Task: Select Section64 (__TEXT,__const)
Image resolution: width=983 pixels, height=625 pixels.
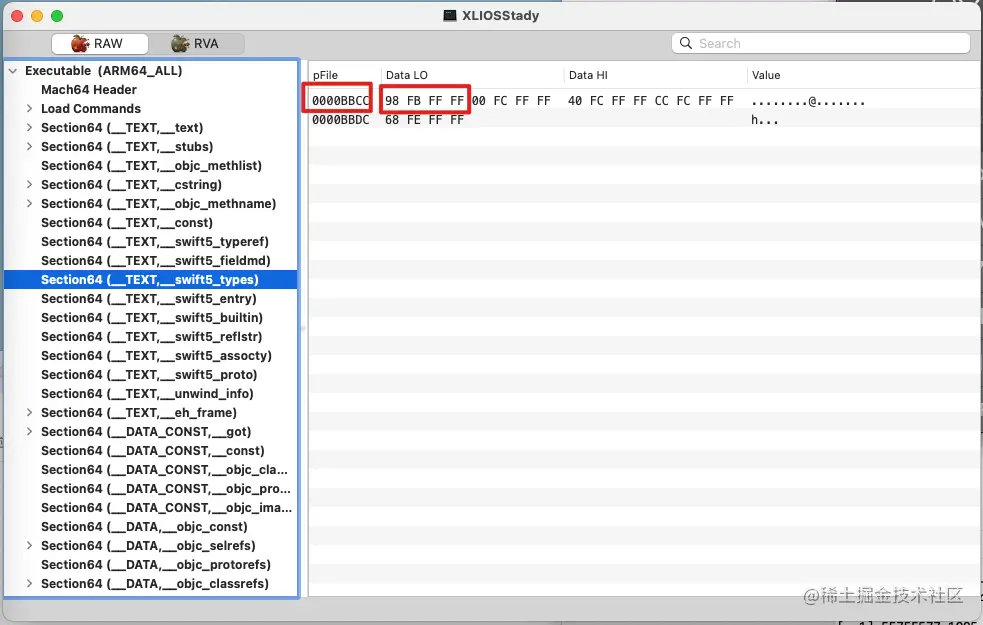Action: [151, 223]
